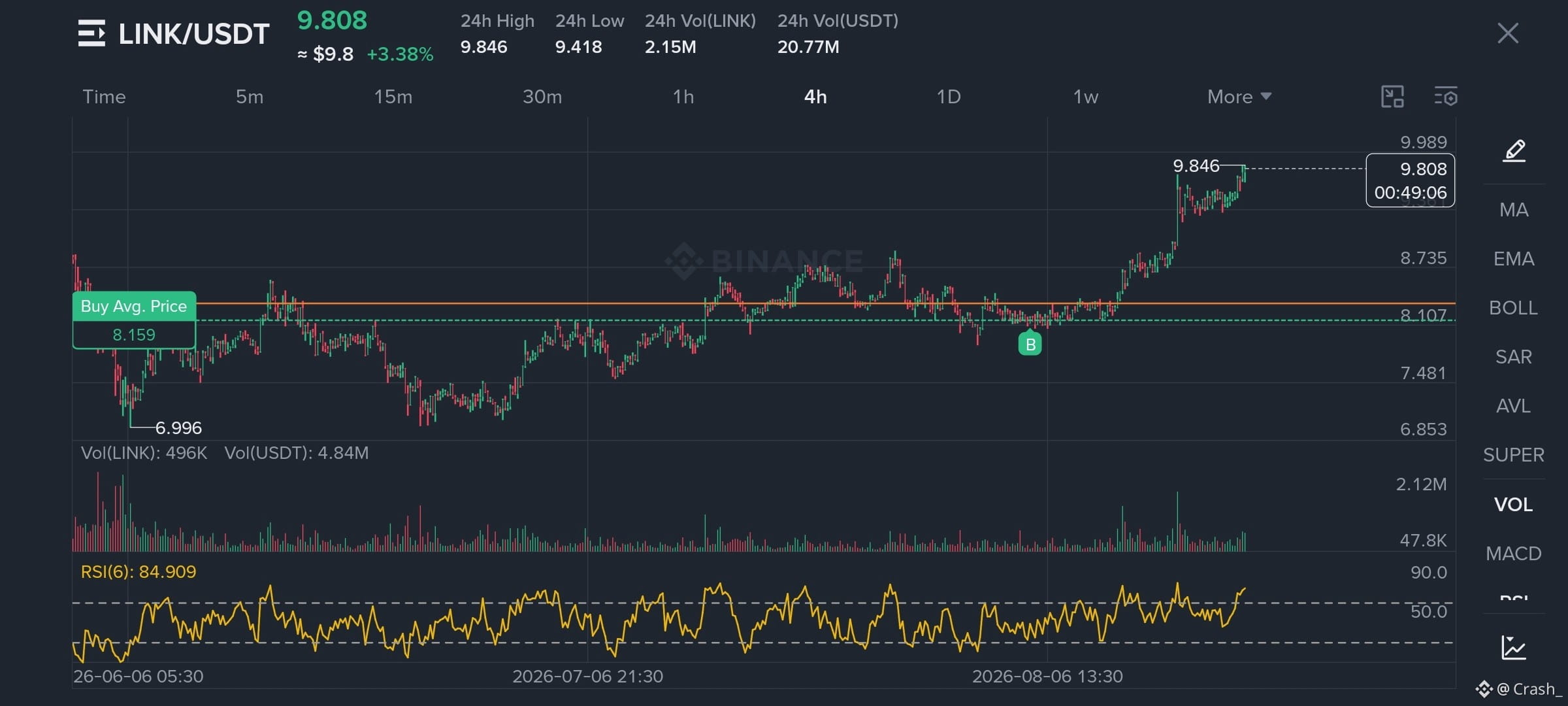Image resolution: width=1568 pixels, height=706 pixels.
Task: Switch to the 1D timeframe tab
Action: (x=949, y=97)
